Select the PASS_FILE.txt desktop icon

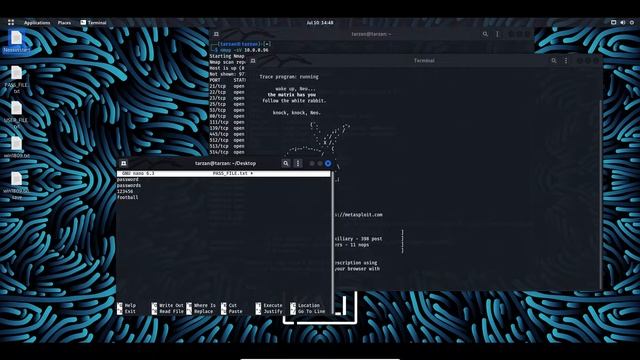pos(16,80)
